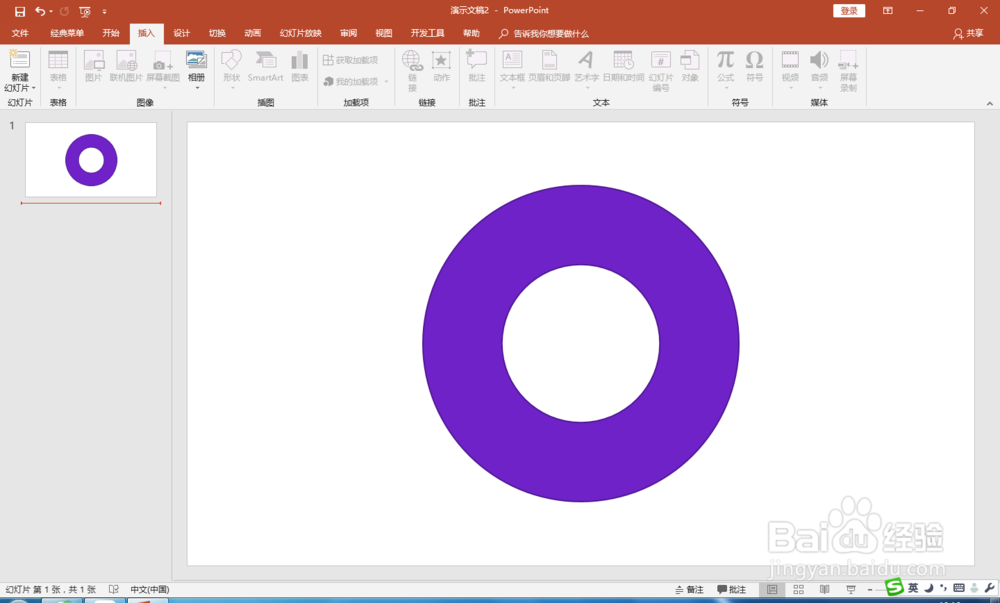Open the undo history dropdown arrow
The image size is (1000, 603).
51,11
